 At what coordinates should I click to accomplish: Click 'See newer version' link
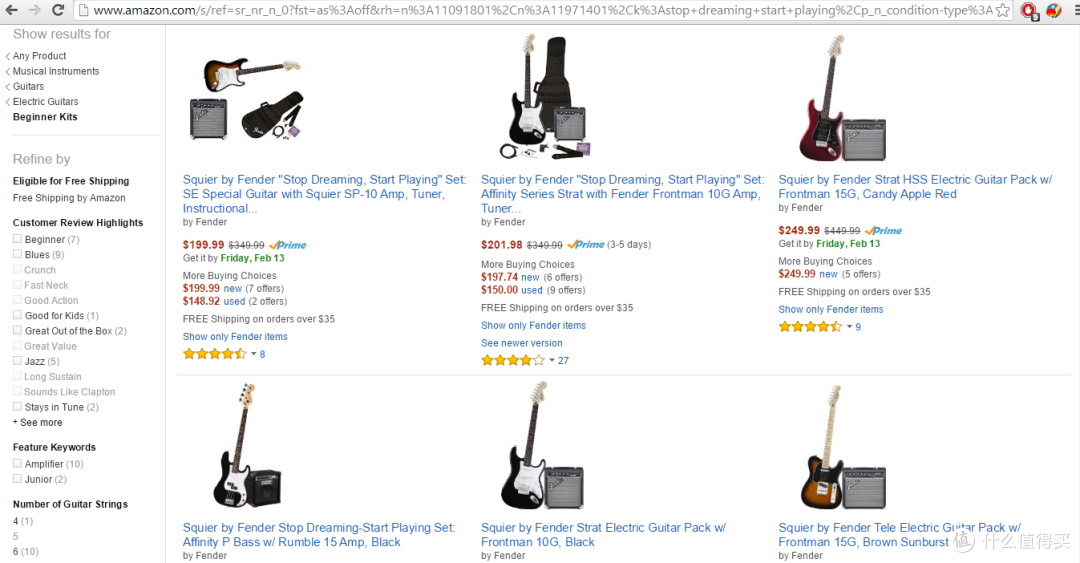521,343
